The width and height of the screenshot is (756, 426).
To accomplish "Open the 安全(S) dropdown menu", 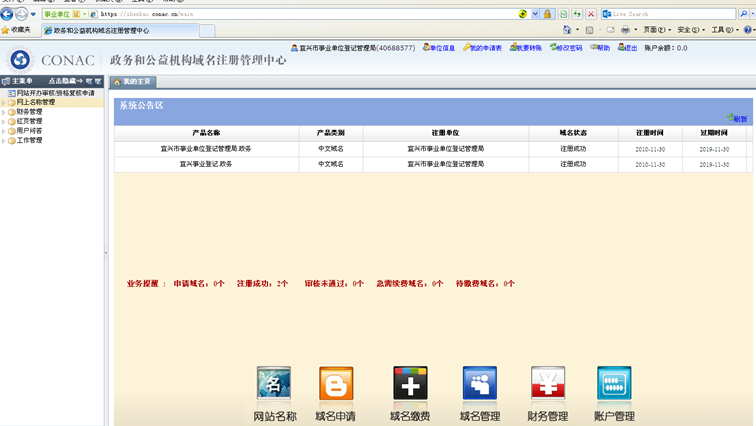I will pos(691,30).
